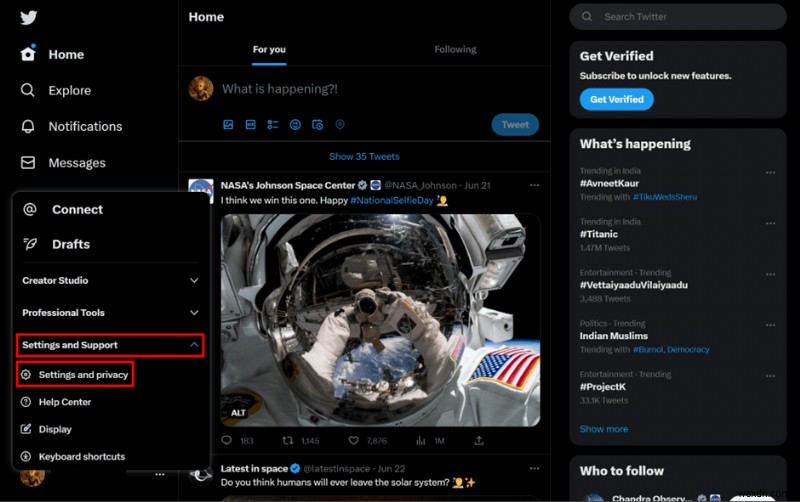The width and height of the screenshot is (800, 502).
Task: Click Show 35 Tweets
Action: [x=364, y=157]
